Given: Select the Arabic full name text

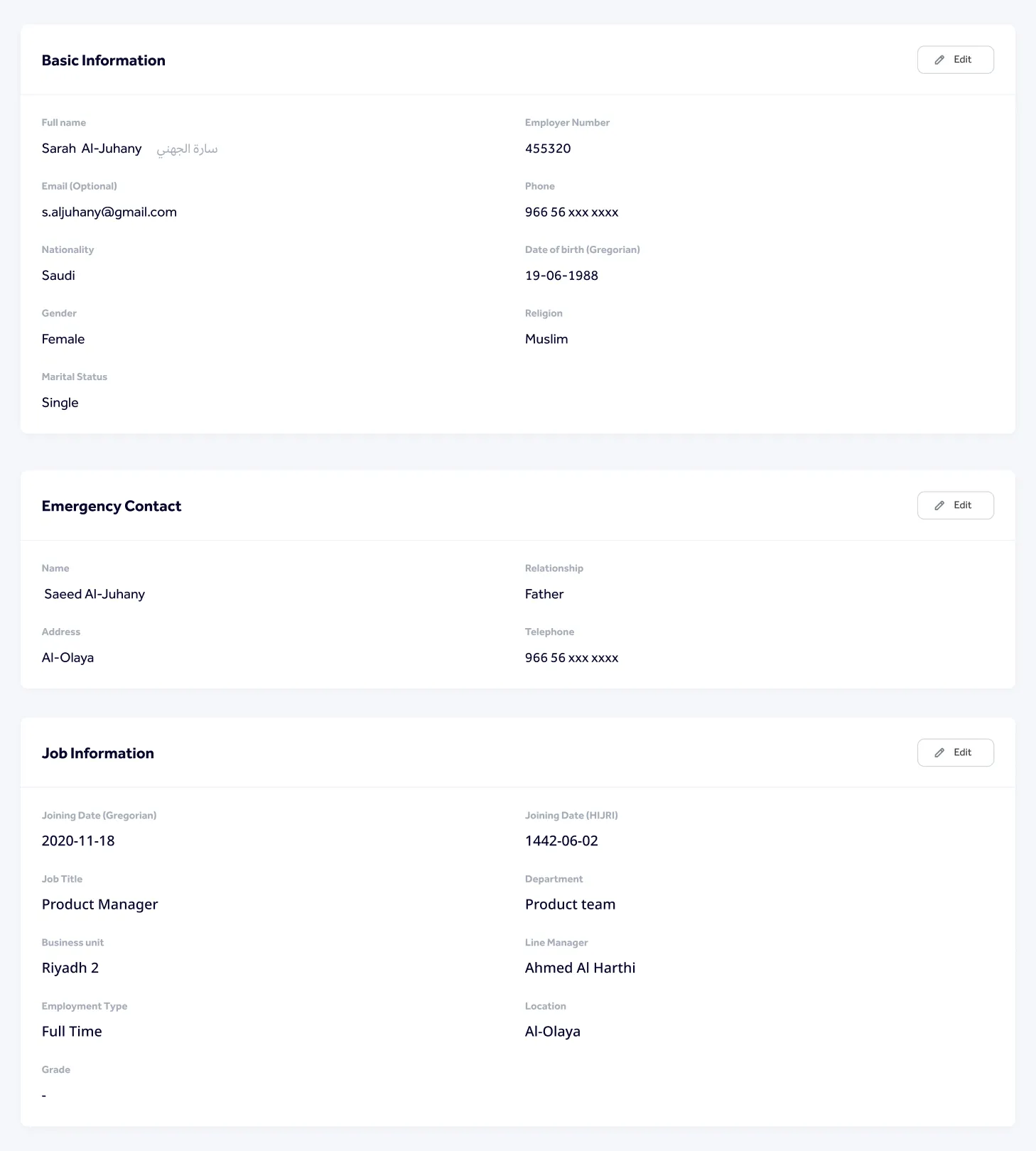Looking at the screenshot, I should click(187, 149).
